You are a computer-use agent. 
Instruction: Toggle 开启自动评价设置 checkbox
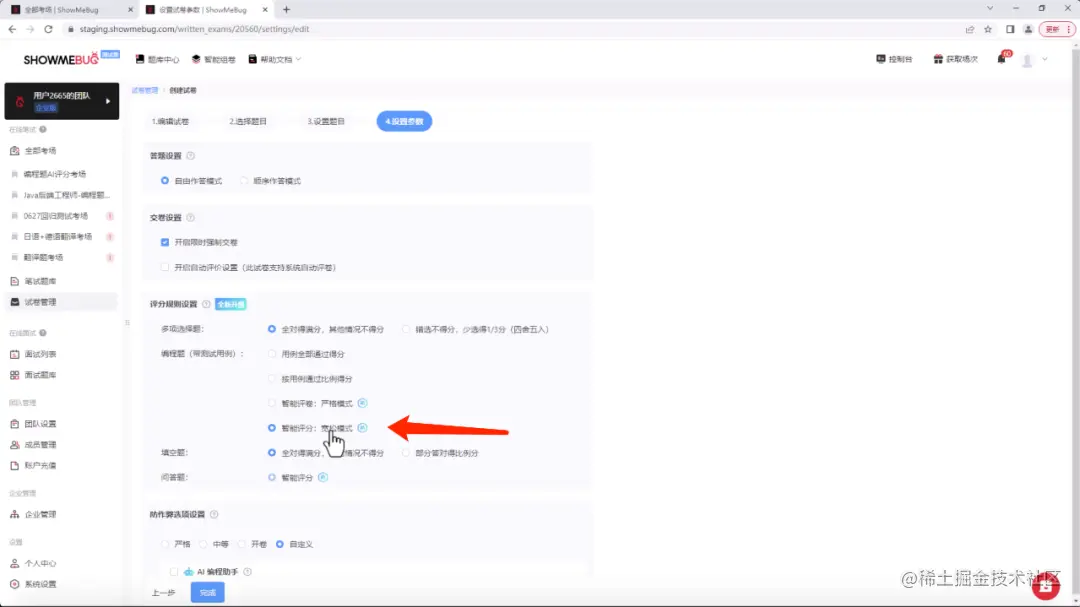[x=165, y=267]
